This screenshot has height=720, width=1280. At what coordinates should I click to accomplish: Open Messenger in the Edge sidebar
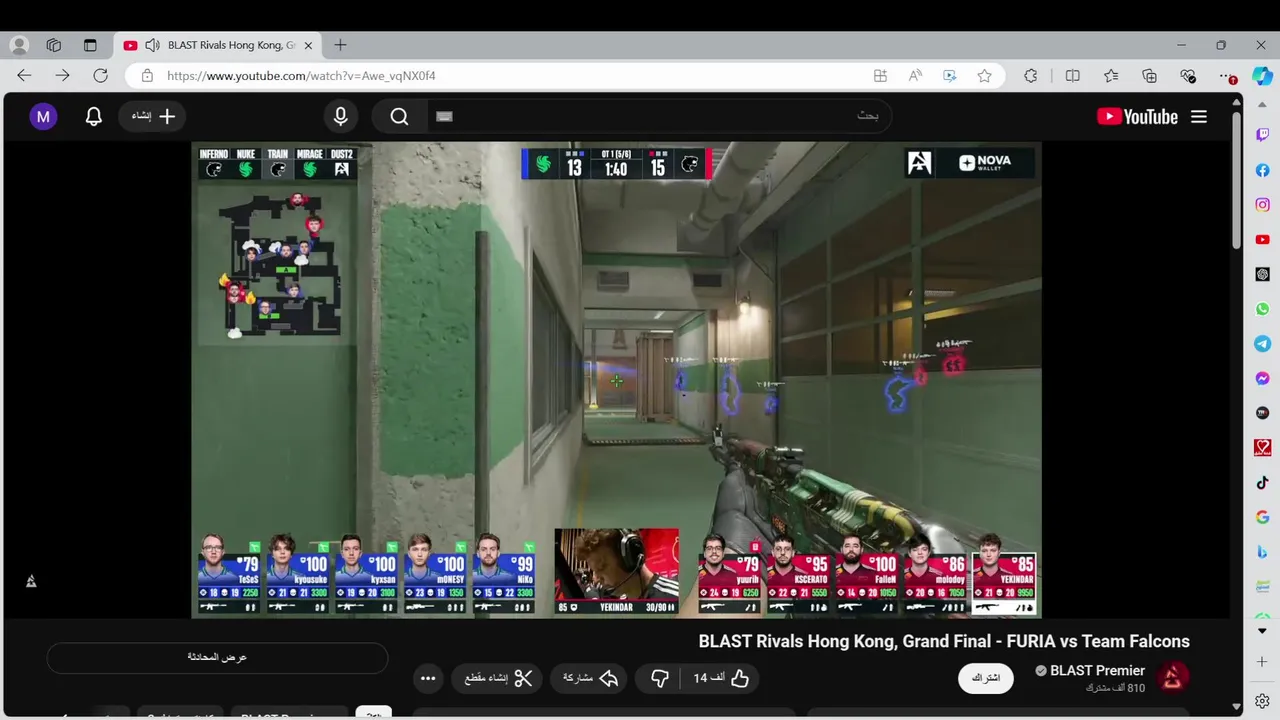[1262, 379]
